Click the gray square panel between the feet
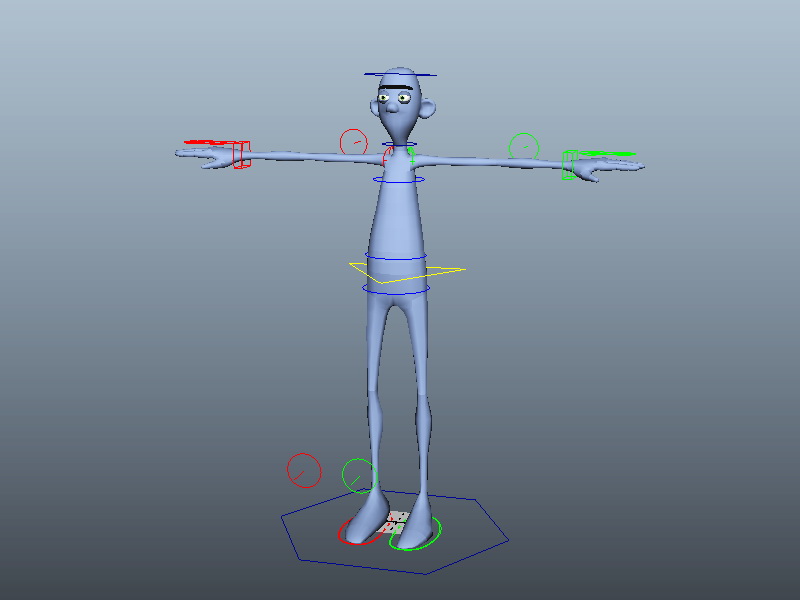800x600 pixels. (393, 522)
